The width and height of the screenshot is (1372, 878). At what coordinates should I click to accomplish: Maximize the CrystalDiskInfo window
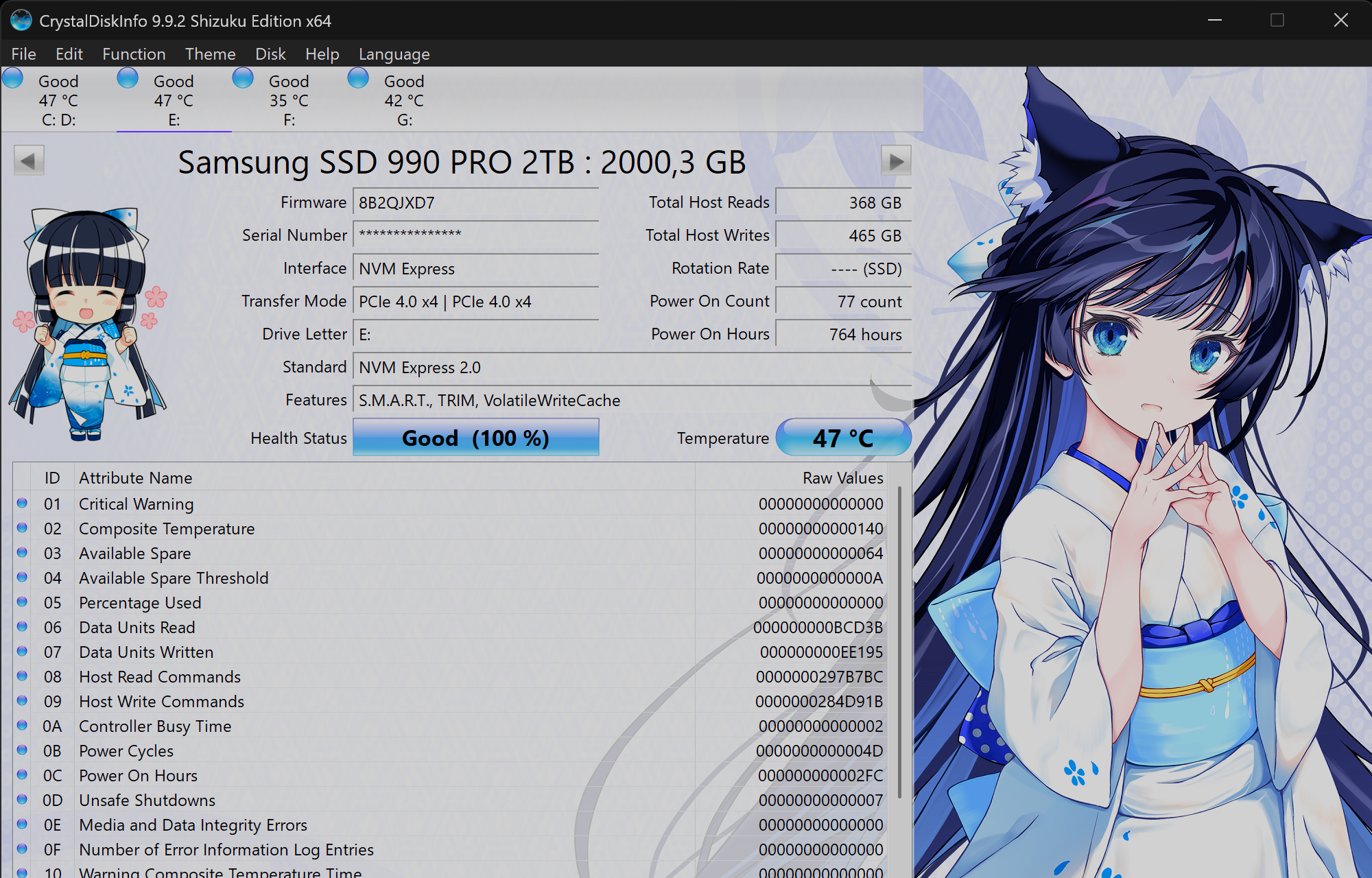pyautogui.click(x=1277, y=20)
